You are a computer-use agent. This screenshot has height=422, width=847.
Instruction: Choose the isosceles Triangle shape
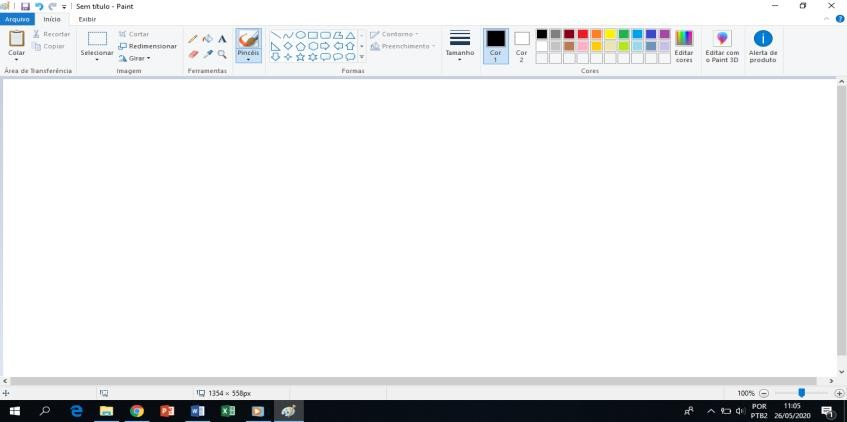point(350,35)
